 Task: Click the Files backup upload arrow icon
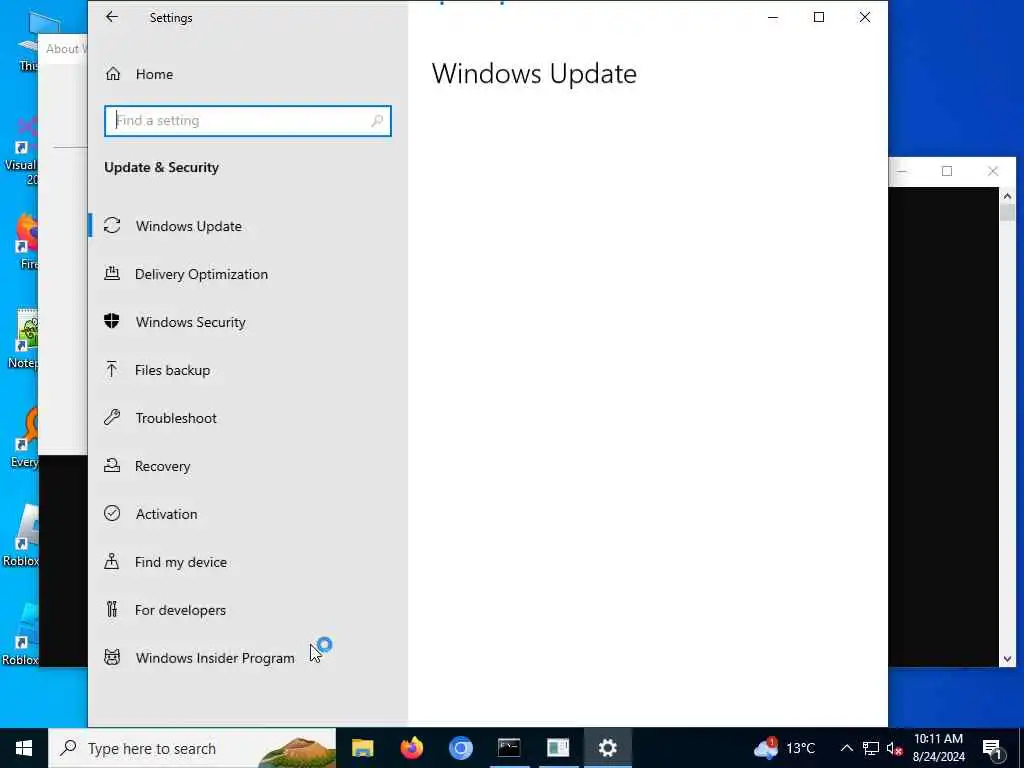pos(112,370)
